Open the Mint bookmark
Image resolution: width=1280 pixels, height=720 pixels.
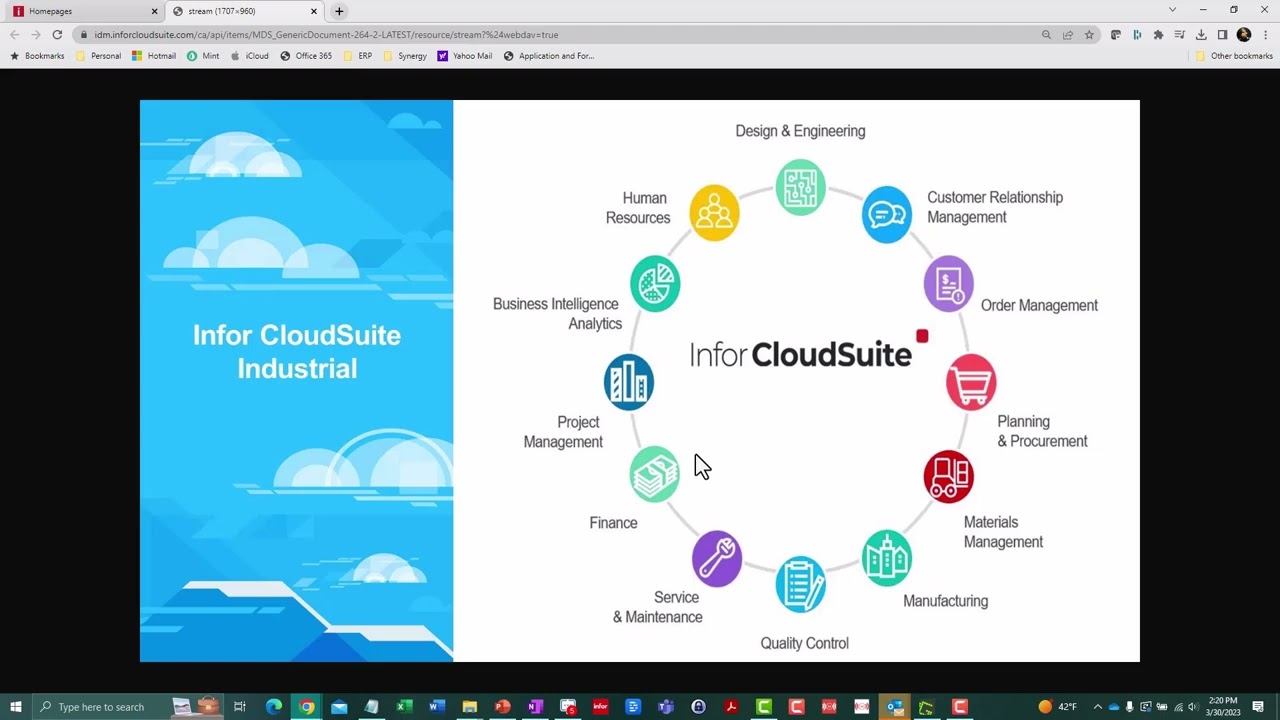pos(203,56)
